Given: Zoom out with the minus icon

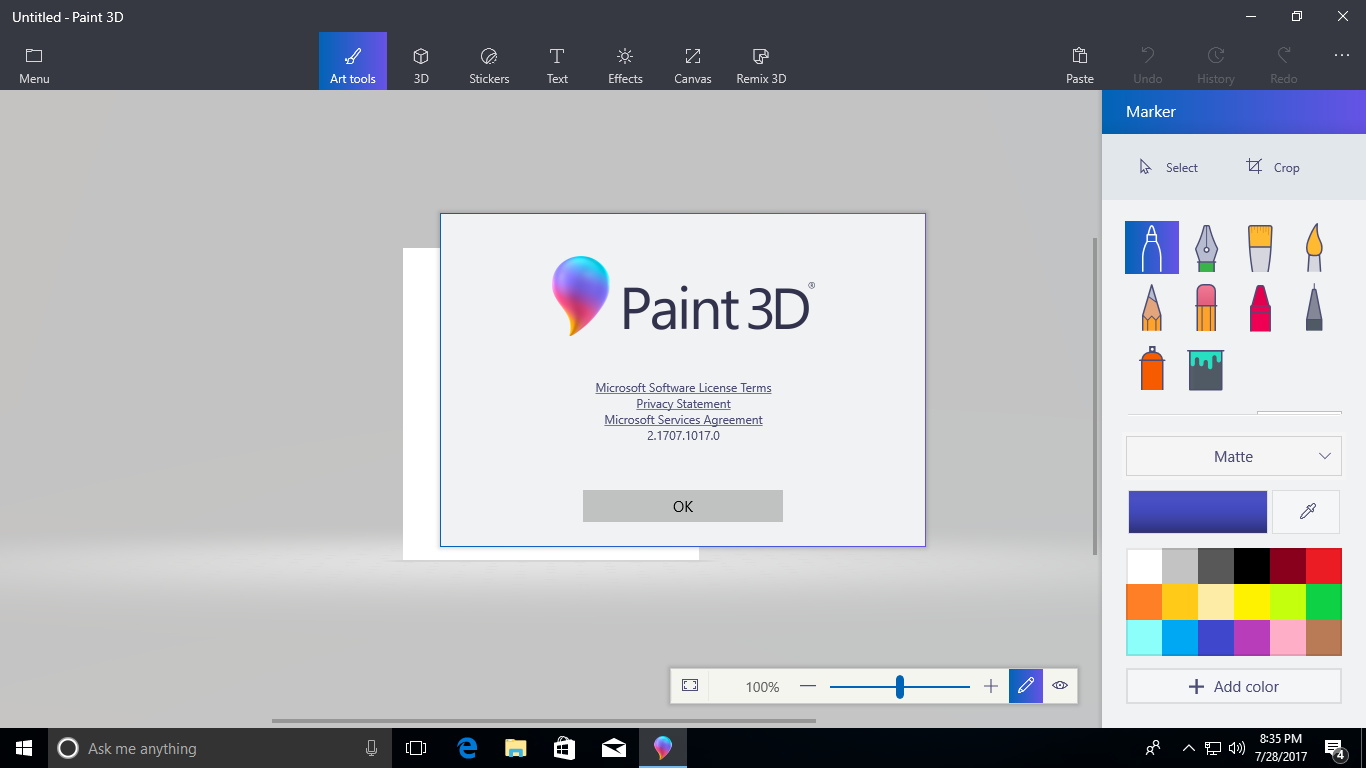Looking at the screenshot, I should tap(808, 686).
